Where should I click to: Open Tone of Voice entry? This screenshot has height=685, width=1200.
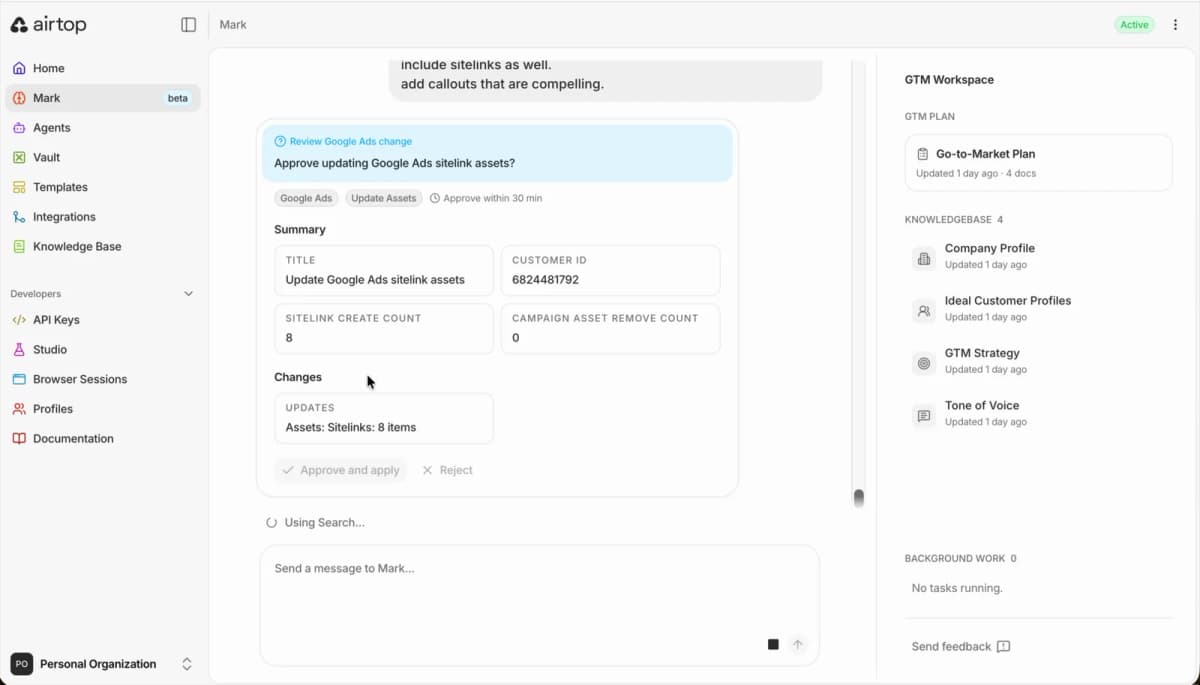[1038, 413]
